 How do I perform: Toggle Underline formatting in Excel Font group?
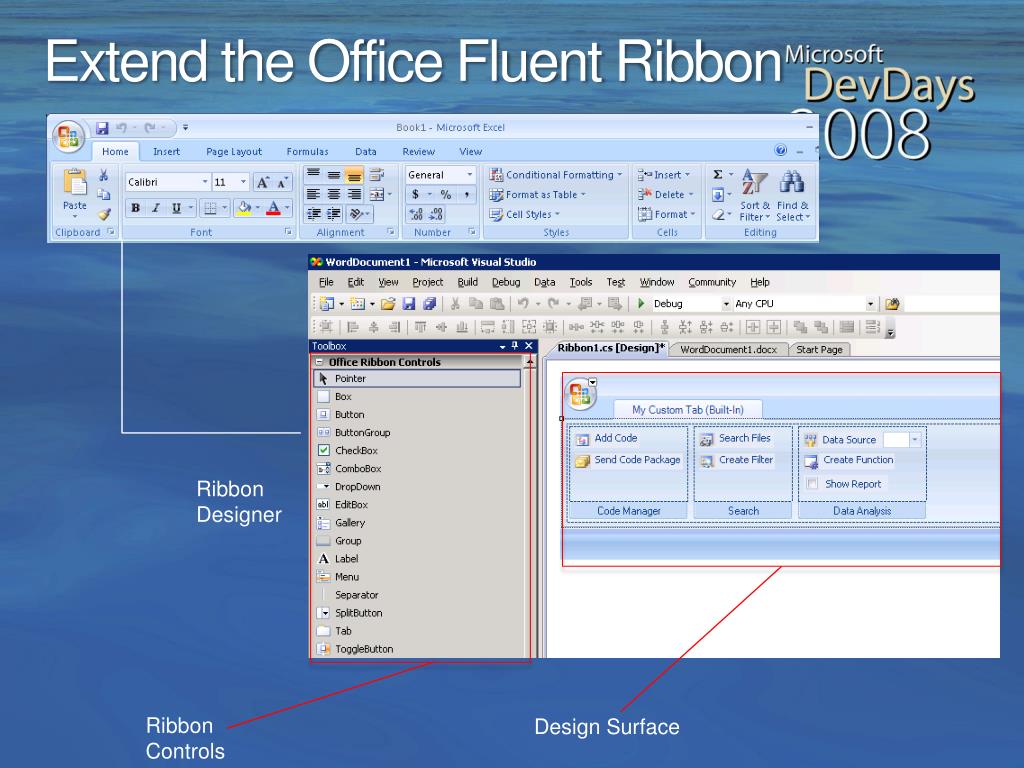coord(176,208)
